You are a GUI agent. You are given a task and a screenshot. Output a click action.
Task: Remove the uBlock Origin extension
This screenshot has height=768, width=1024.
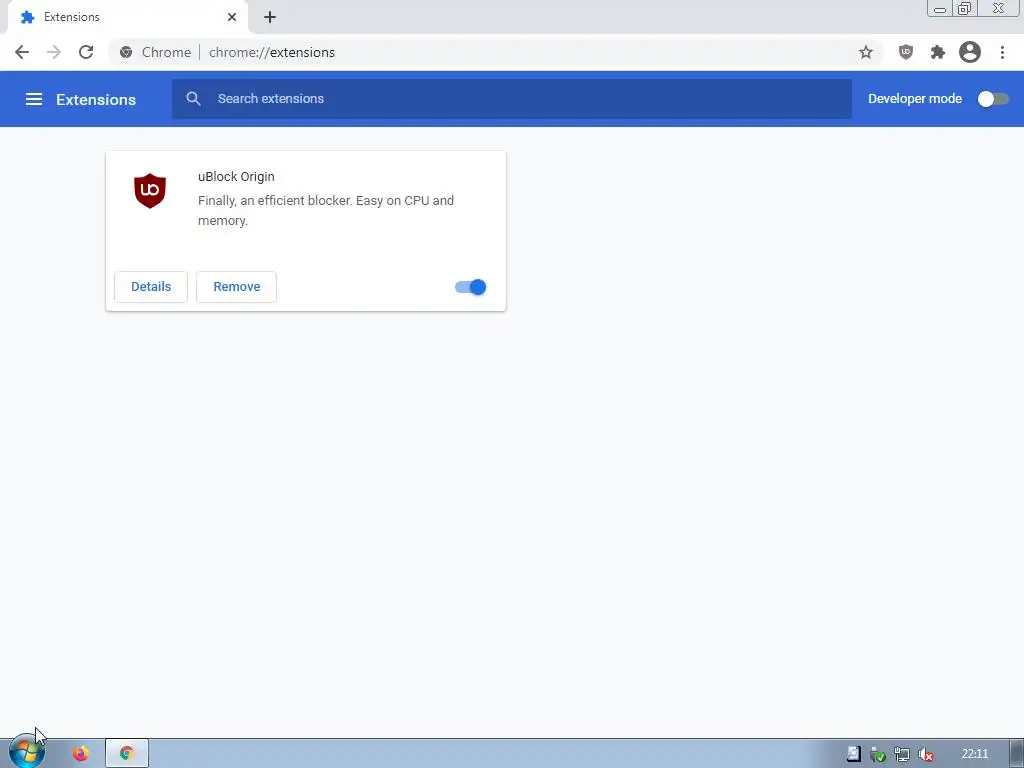click(x=236, y=287)
